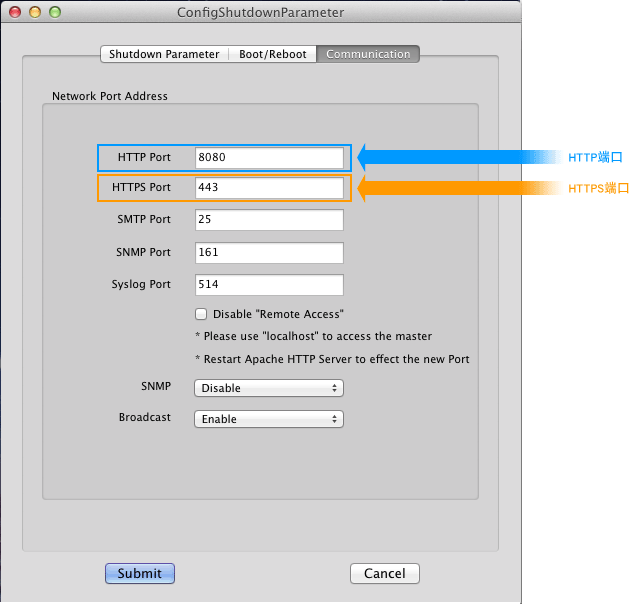Click the blue HTTP端口 annotation text
This screenshot has height=604, width=644.
[595, 157]
